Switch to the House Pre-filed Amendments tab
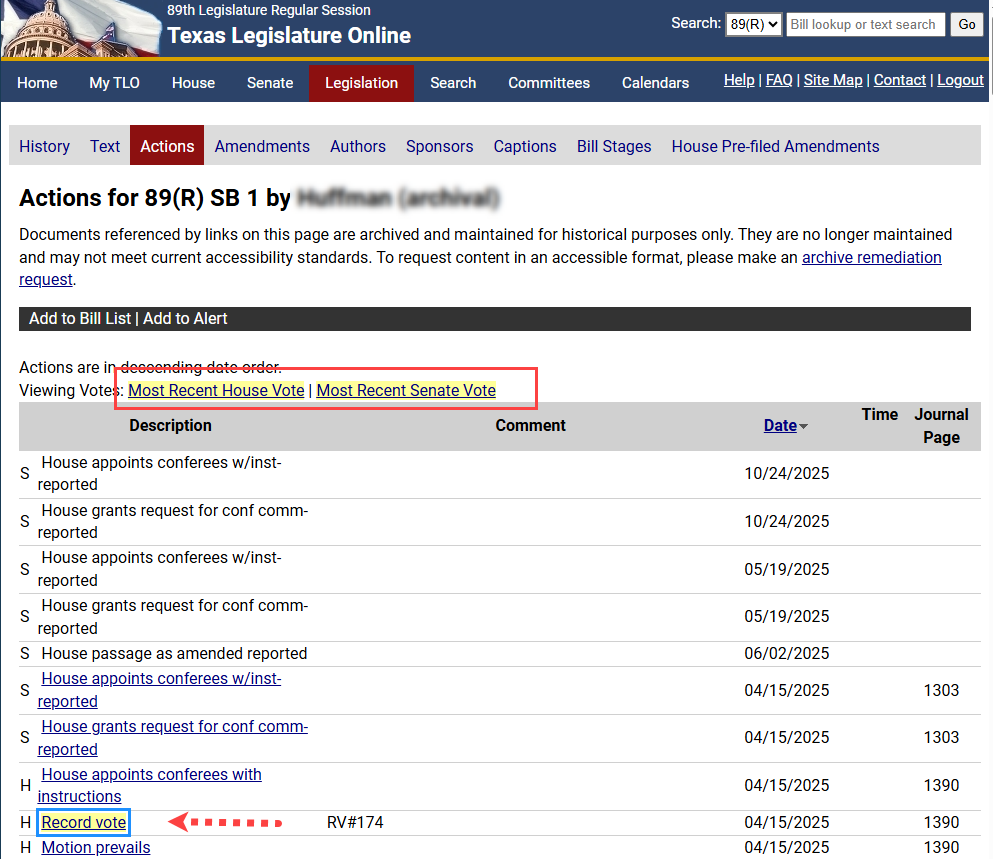 (x=775, y=146)
